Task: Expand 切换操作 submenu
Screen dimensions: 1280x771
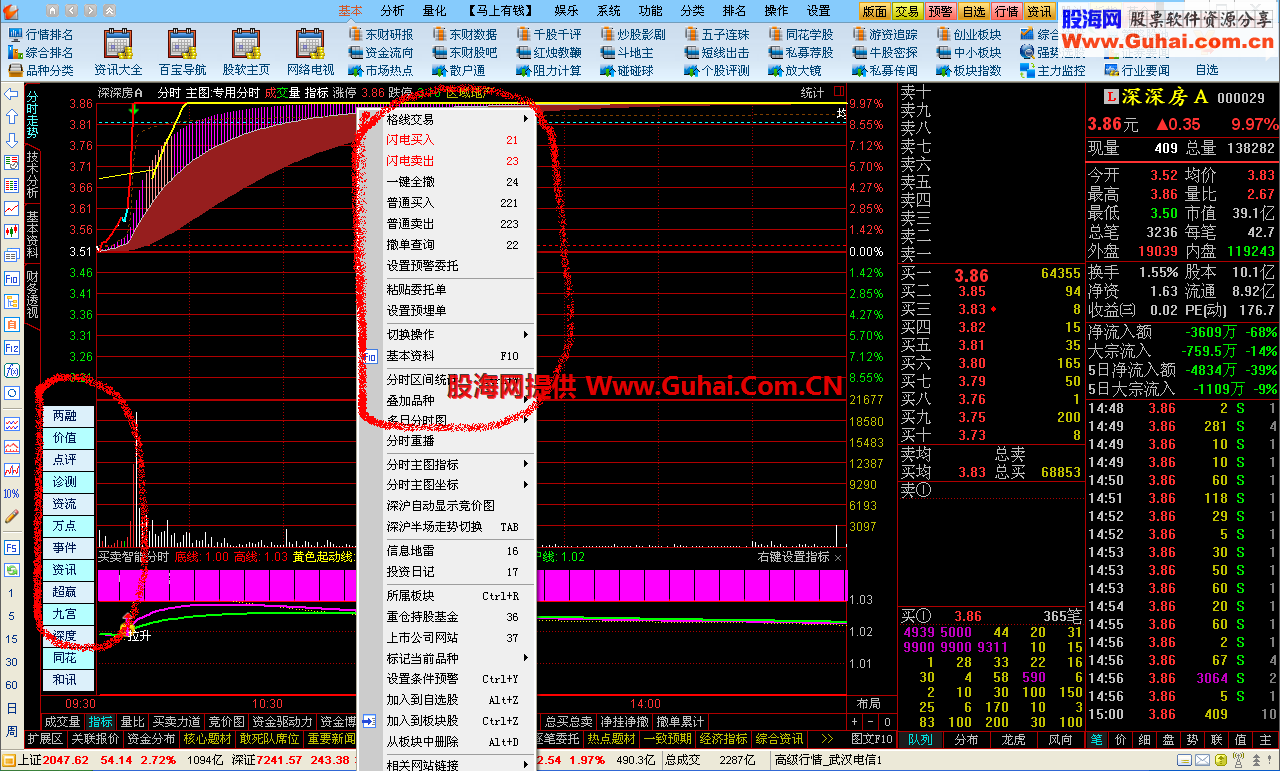Action: point(457,334)
